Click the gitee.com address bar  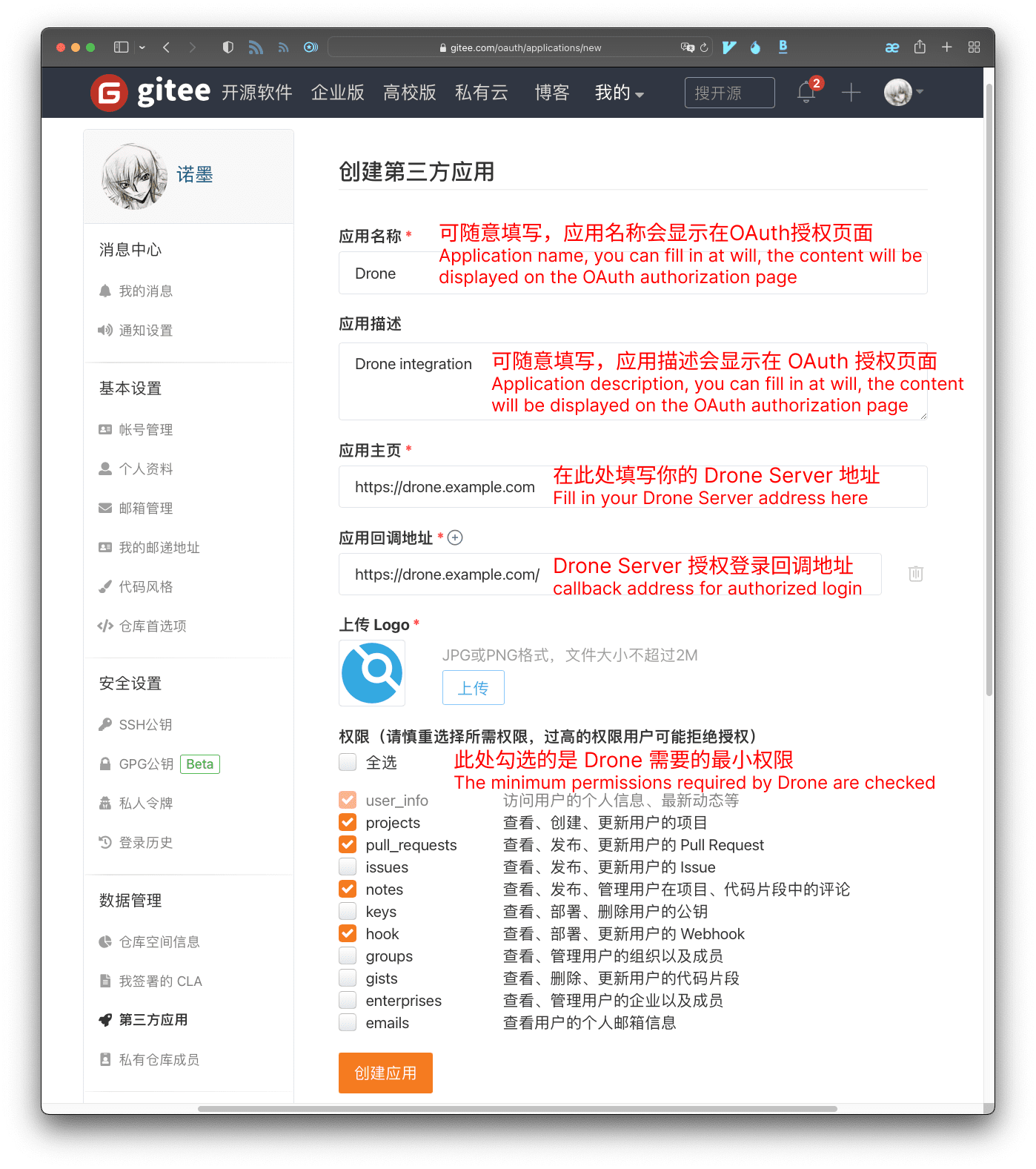click(x=519, y=47)
